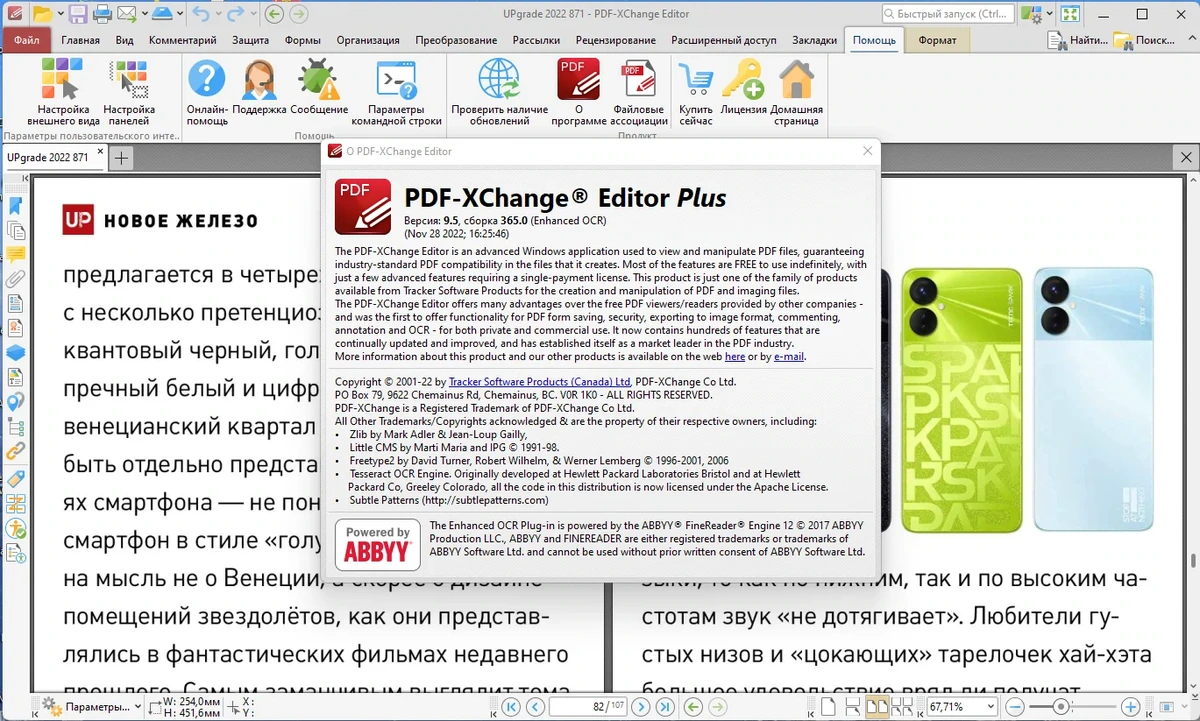Open the Файл menu
The width and height of the screenshot is (1200, 721).
(27, 40)
